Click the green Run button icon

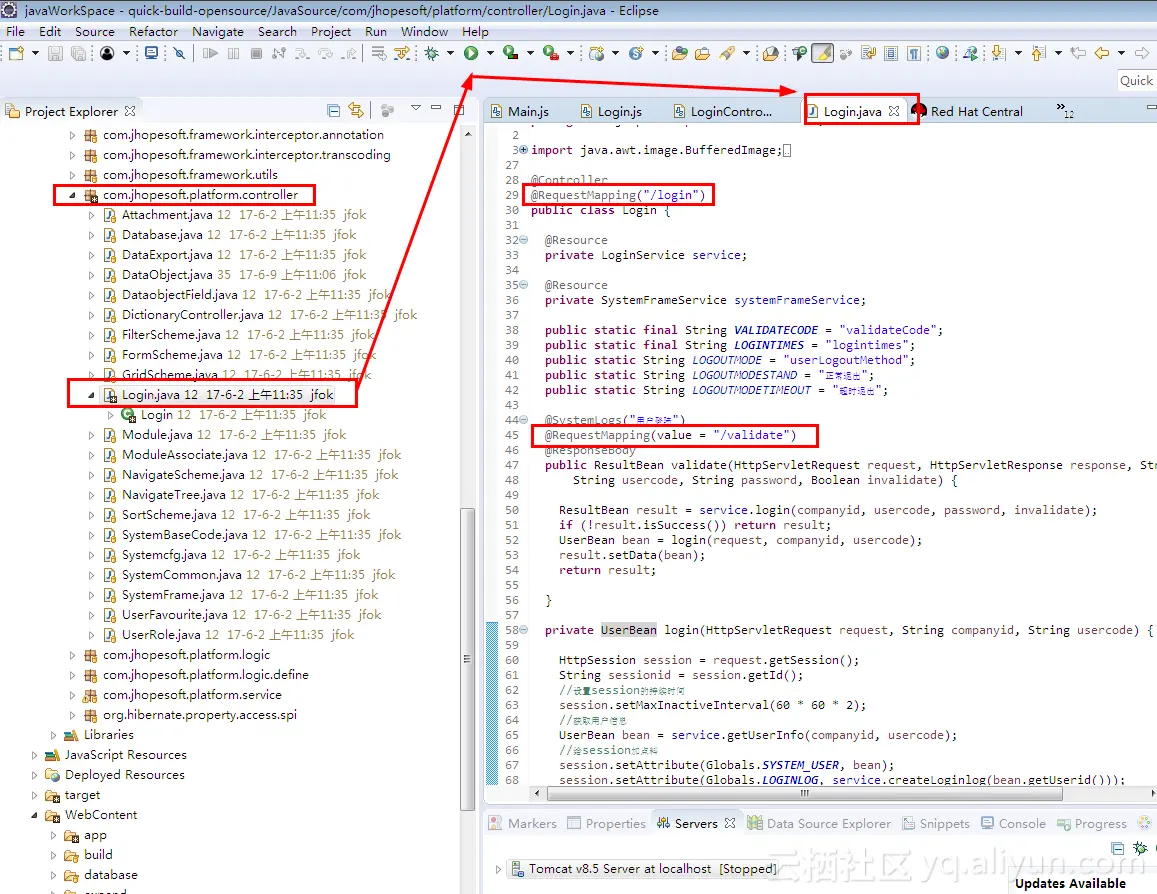click(x=471, y=53)
